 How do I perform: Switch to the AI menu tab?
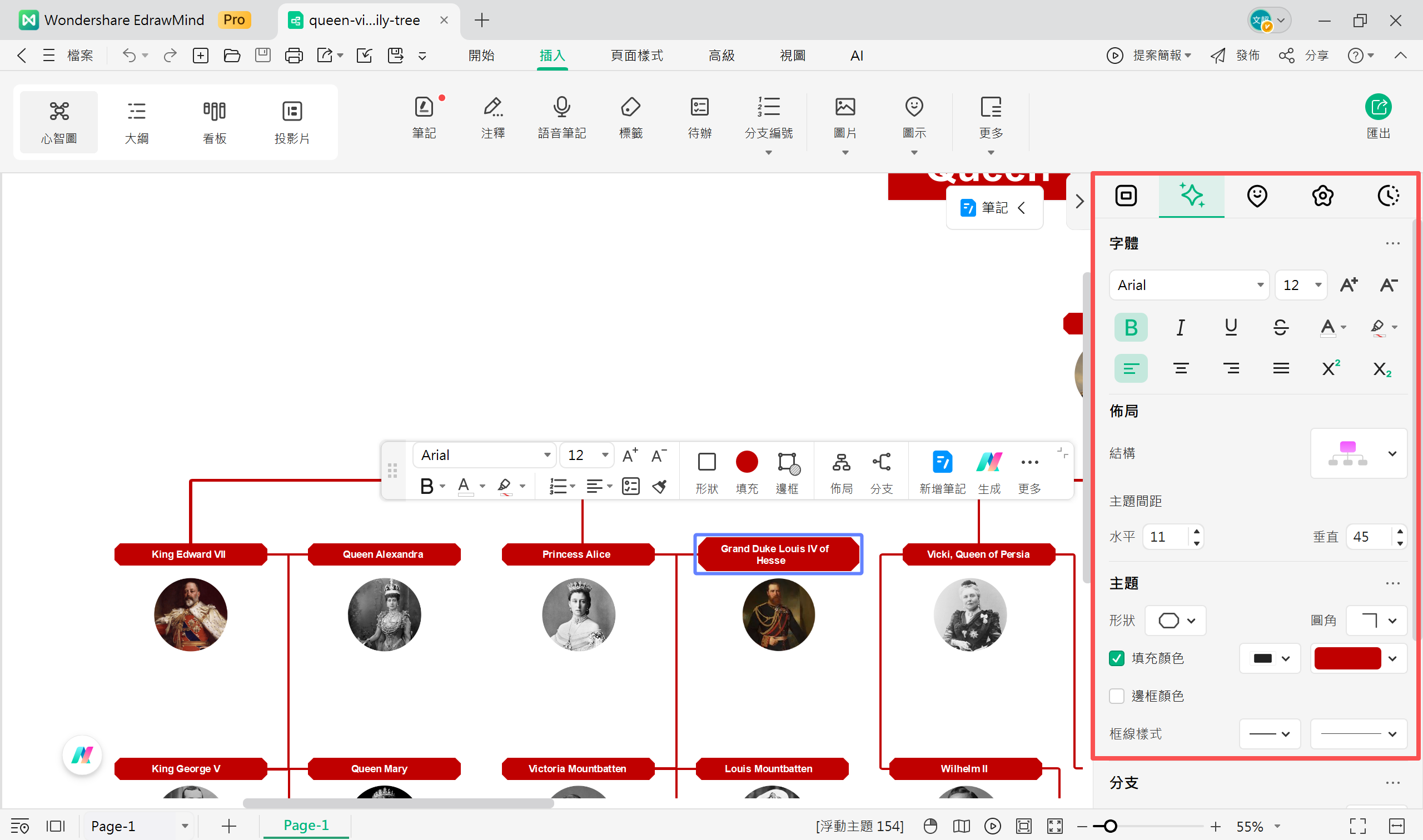[856, 56]
